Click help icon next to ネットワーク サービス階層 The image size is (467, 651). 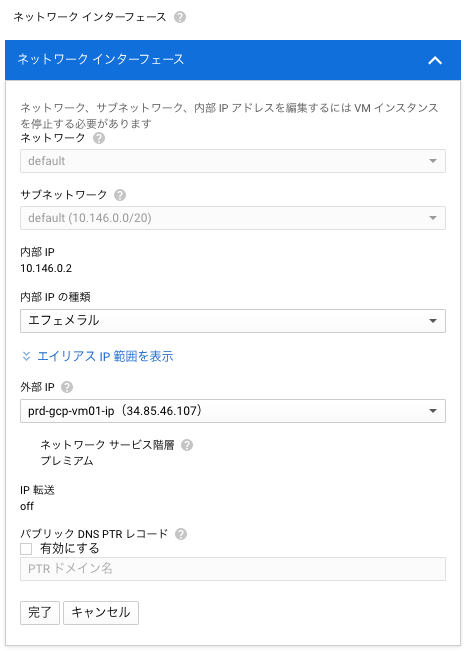click(x=187, y=445)
